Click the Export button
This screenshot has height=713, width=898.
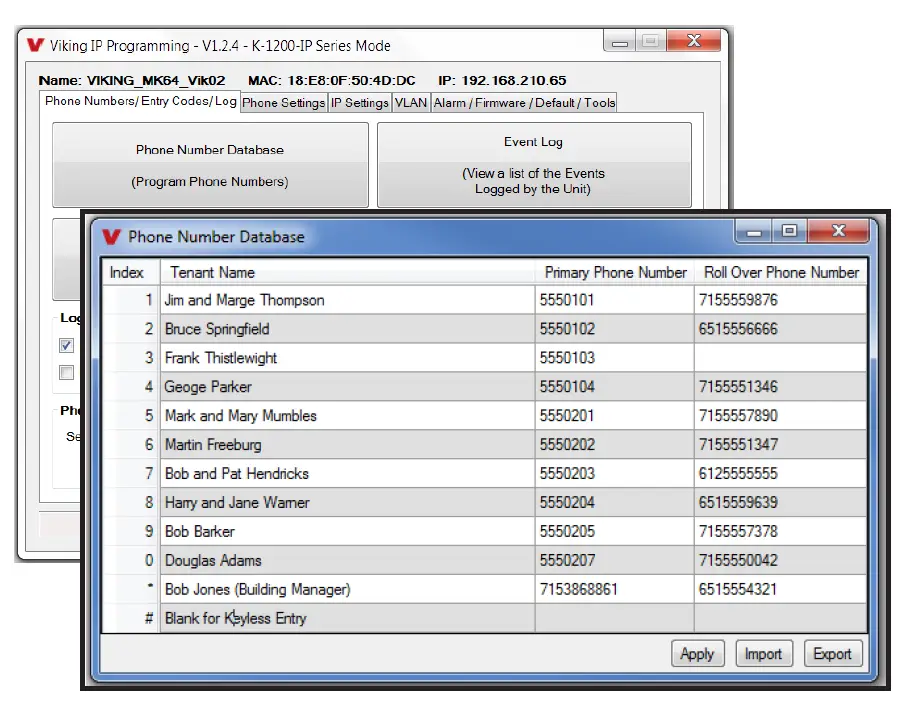(833, 653)
